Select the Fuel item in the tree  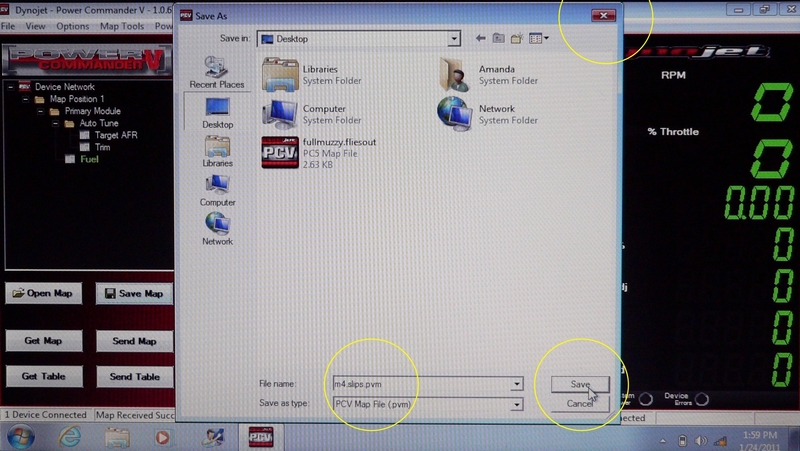click(89, 159)
